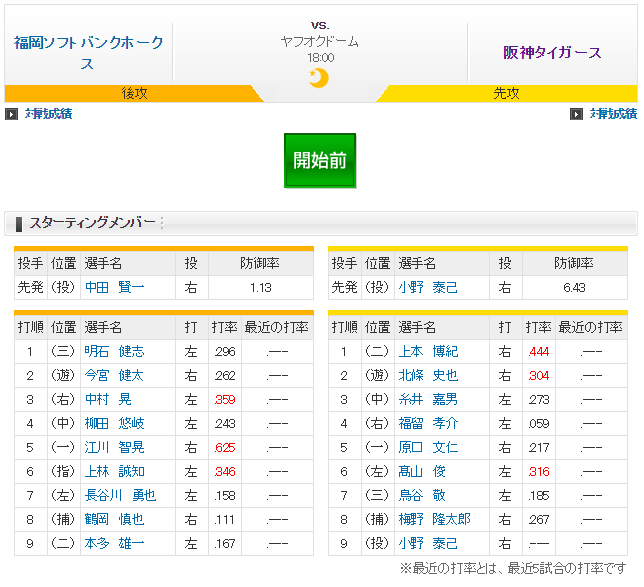Open player 鳥谷 敬 profile

(422, 495)
